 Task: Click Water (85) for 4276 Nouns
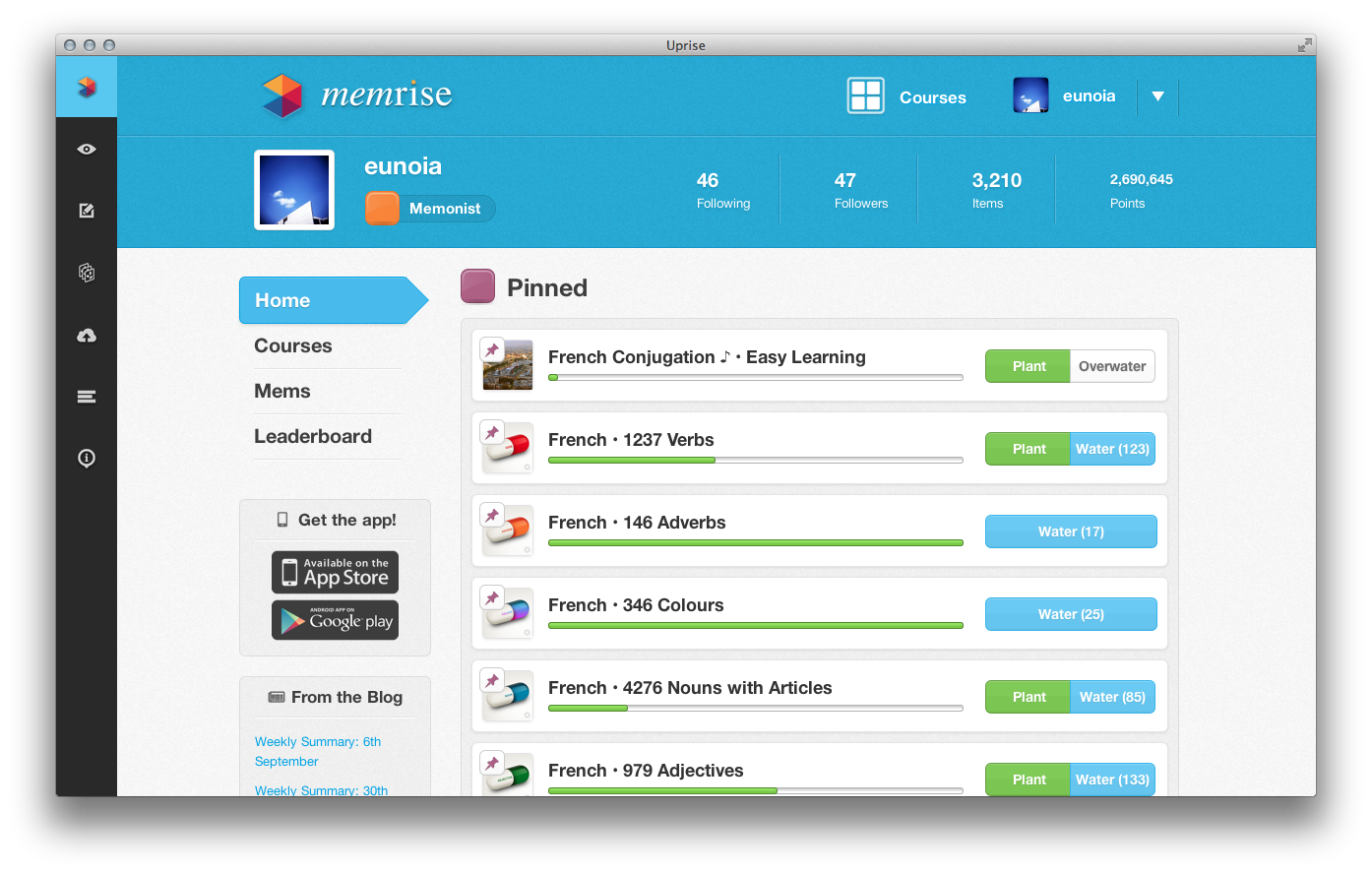[x=1112, y=697]
